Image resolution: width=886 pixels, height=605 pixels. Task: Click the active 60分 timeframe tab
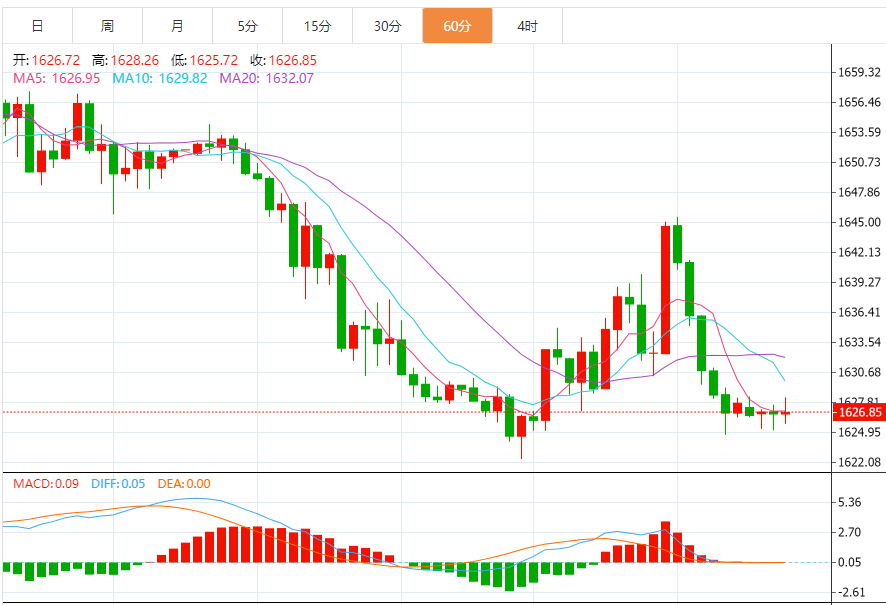(457, 26)
